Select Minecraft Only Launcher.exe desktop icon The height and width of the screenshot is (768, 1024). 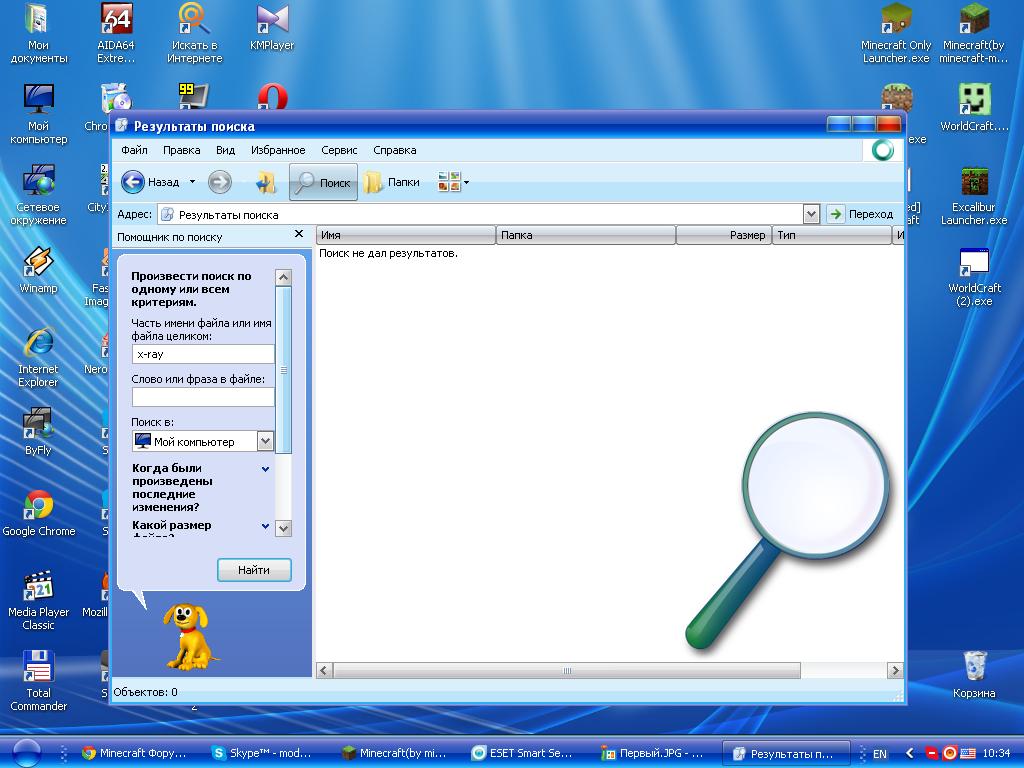click(895, 34)
